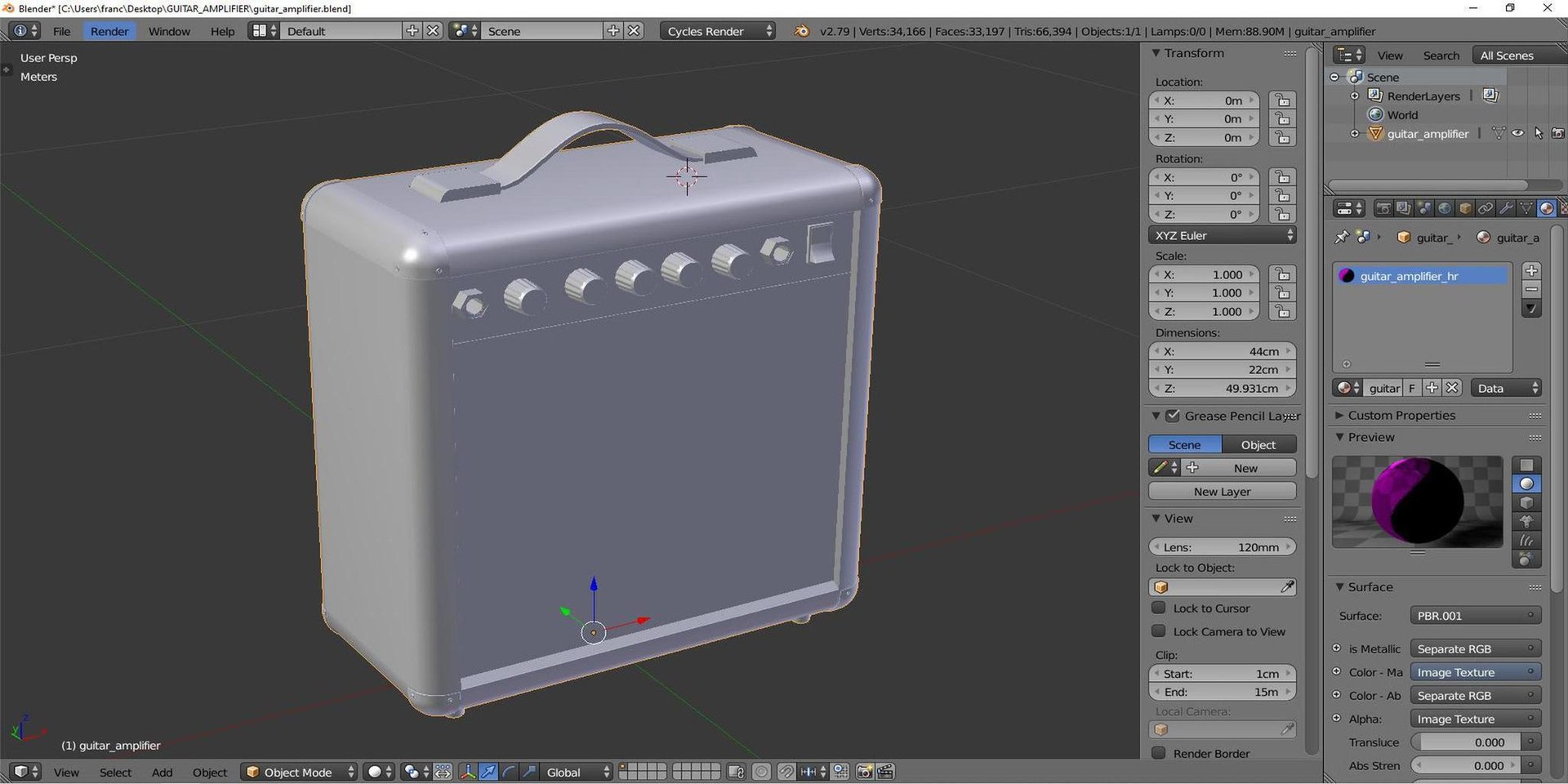
Task: Open the Help menu
Action: pyautogui.click(x=222, y=31)
